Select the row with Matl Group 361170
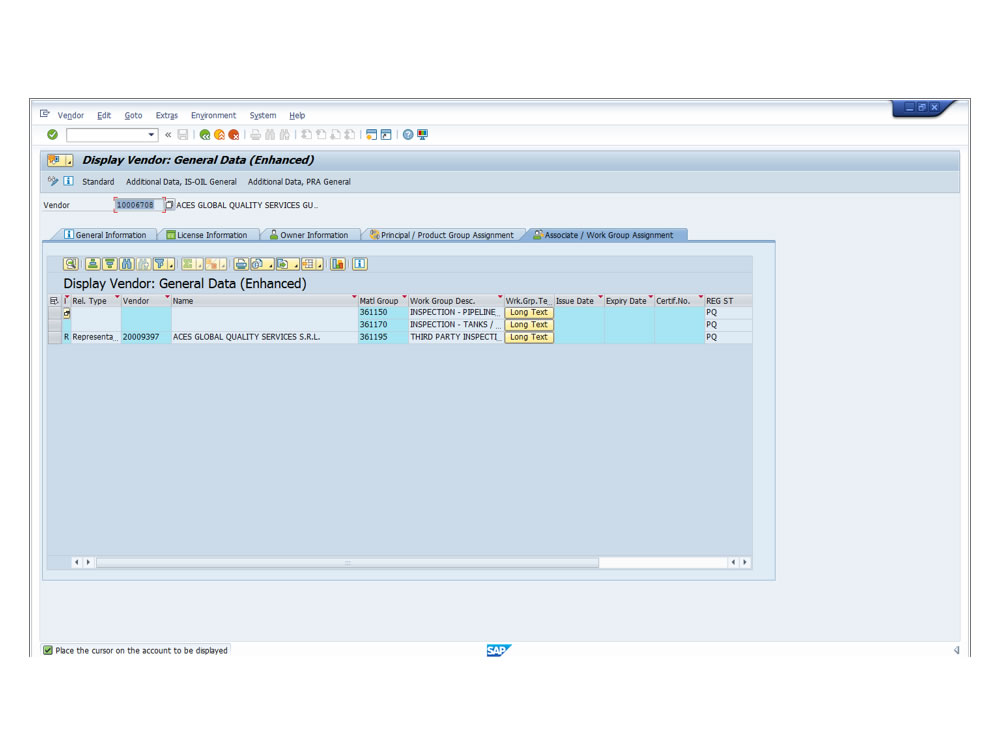 54,325
